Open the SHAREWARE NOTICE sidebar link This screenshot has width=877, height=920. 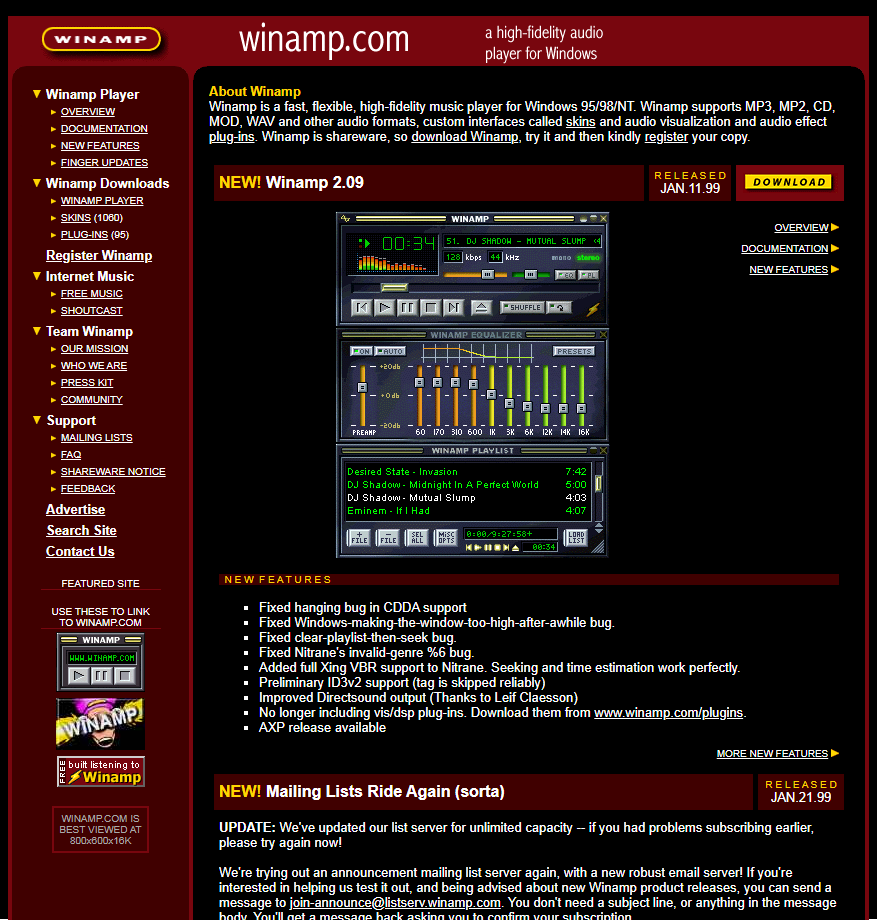[x=113, y=472]
